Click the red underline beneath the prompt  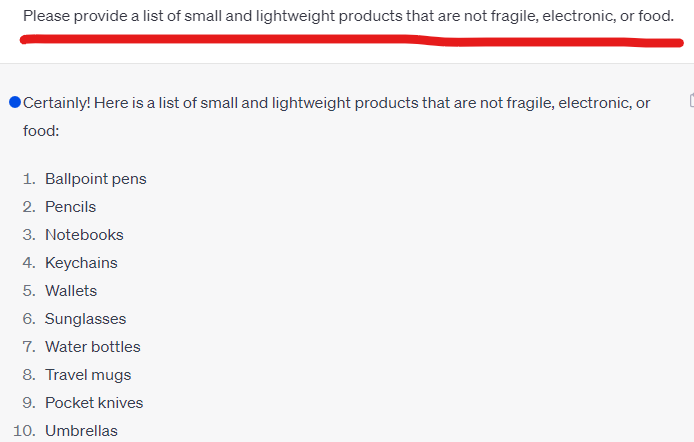348,40
